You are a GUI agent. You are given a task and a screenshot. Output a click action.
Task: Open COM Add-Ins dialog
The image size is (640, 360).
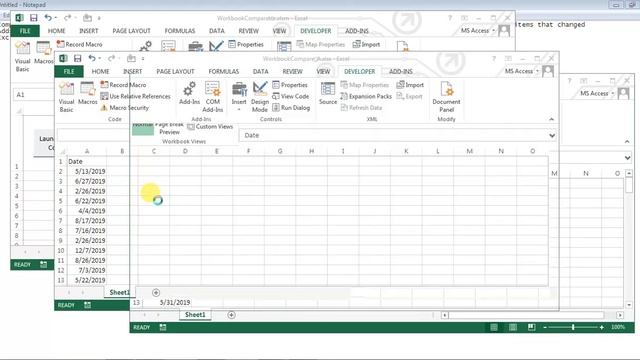point(213,97)
